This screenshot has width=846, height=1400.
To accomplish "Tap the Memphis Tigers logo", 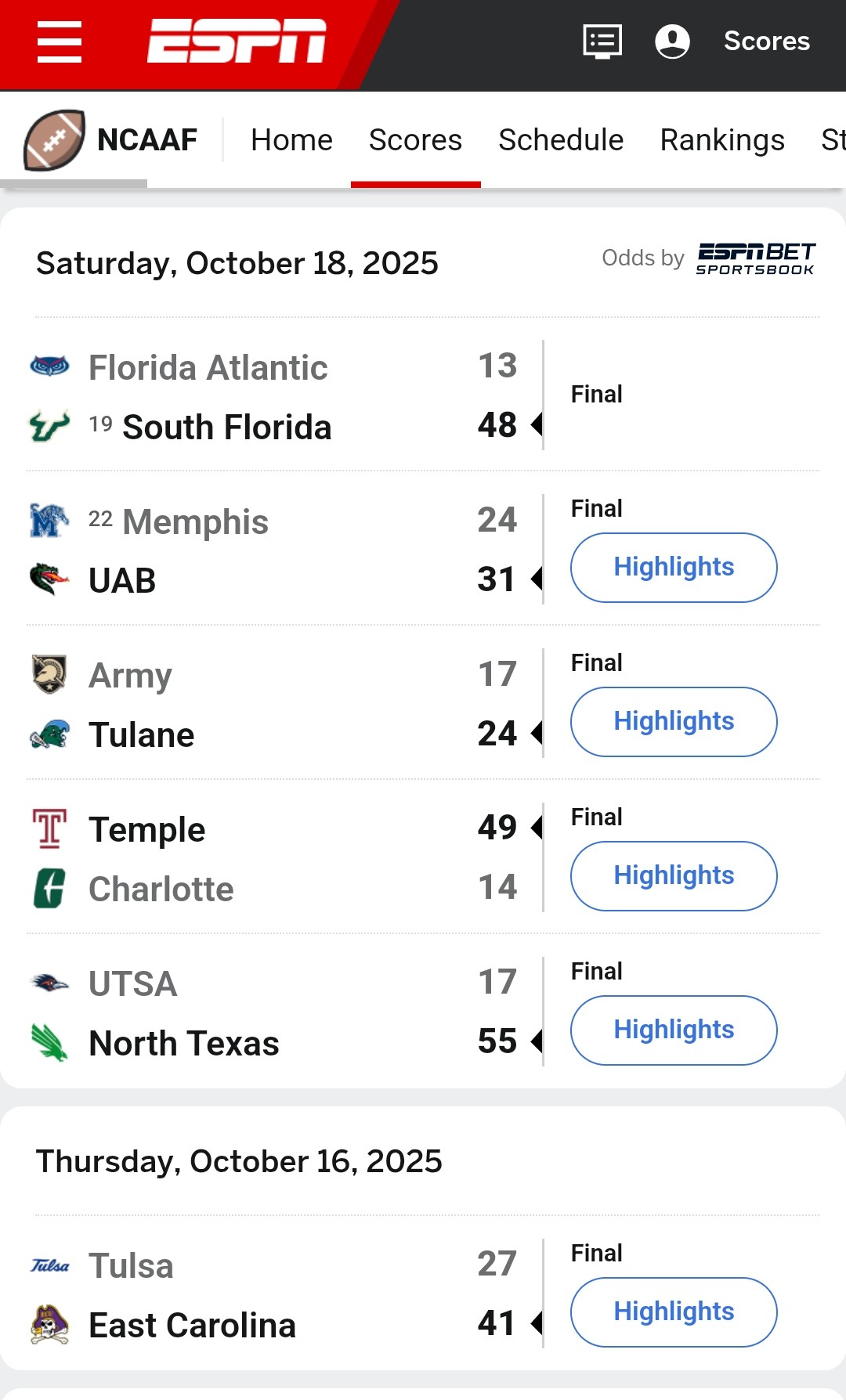I will tap(49, 521).
